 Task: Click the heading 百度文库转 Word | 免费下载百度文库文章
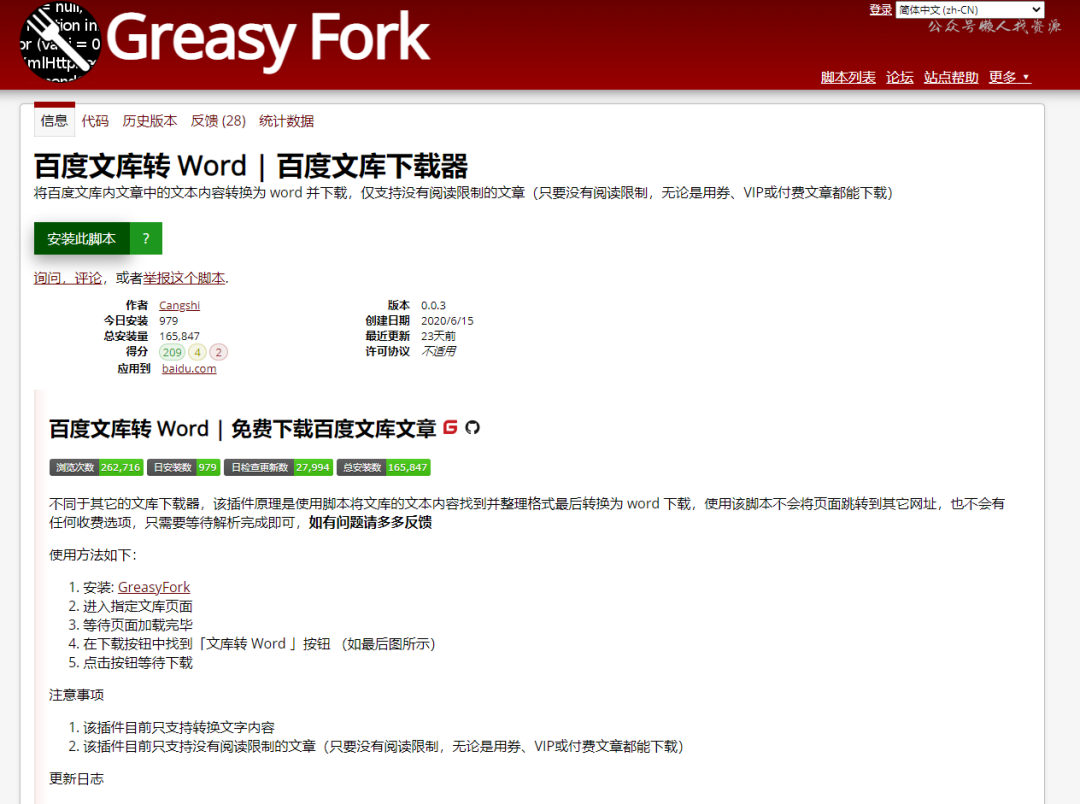(242, 429)
